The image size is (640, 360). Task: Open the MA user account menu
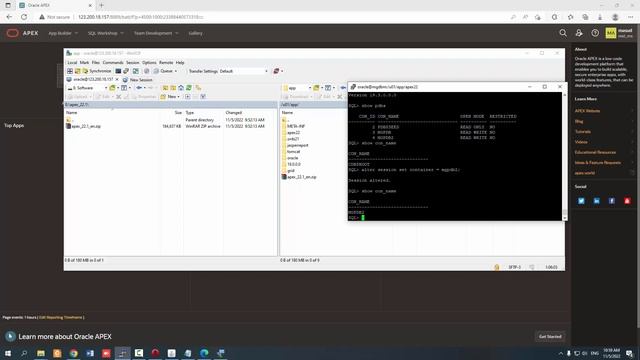point(618,33)
